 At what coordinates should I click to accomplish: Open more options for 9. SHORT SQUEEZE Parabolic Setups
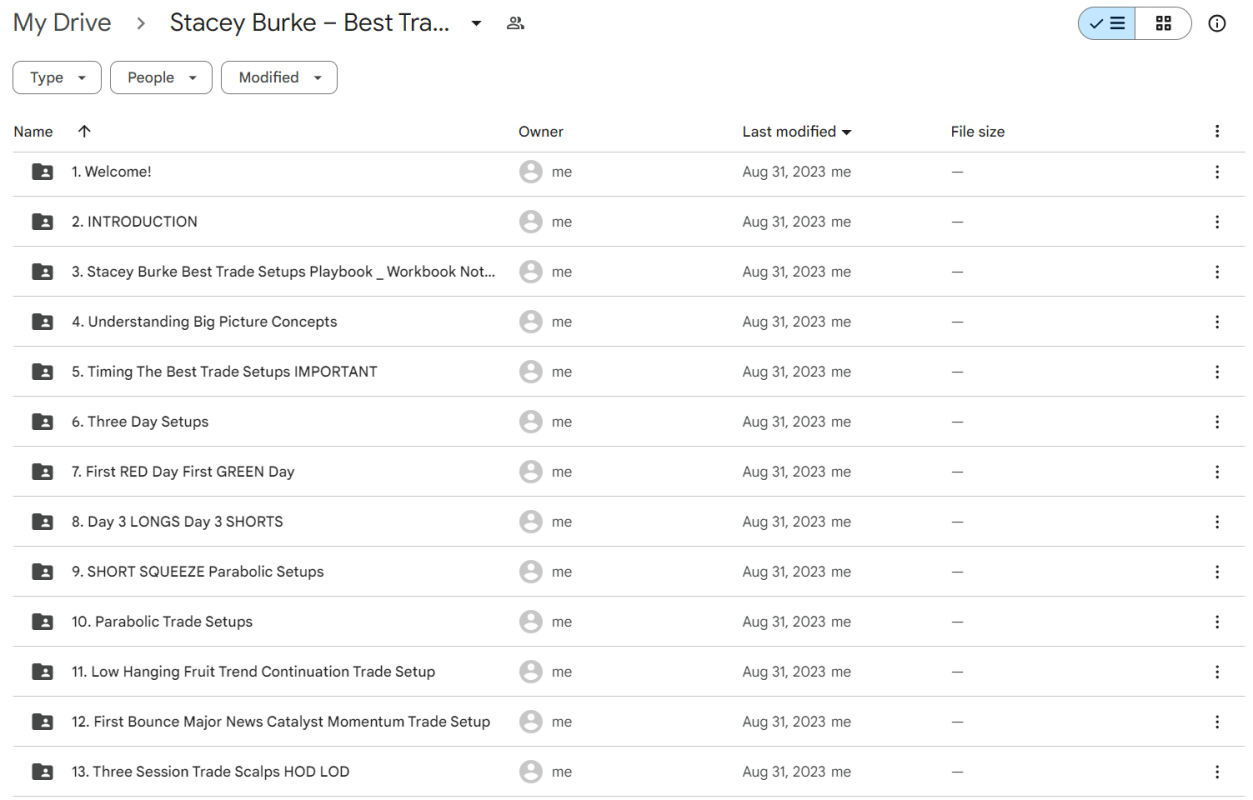click(x=1217, y=571)
